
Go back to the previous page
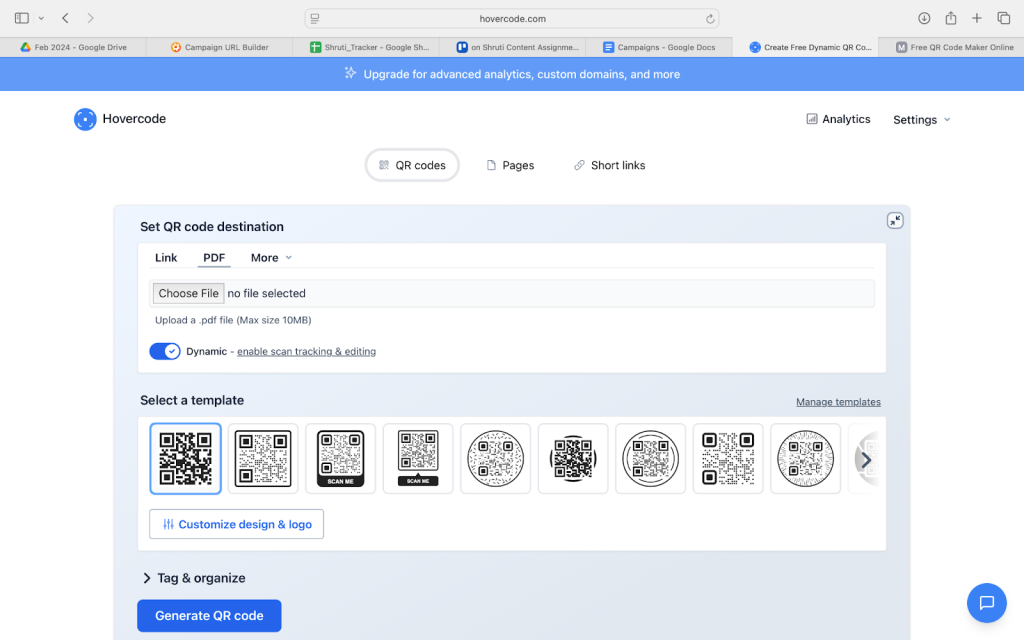point(66,18)
